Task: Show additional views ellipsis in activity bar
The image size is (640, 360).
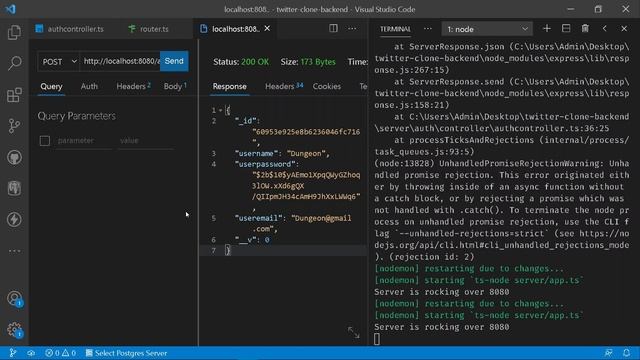Action: (x=14, y=251)
